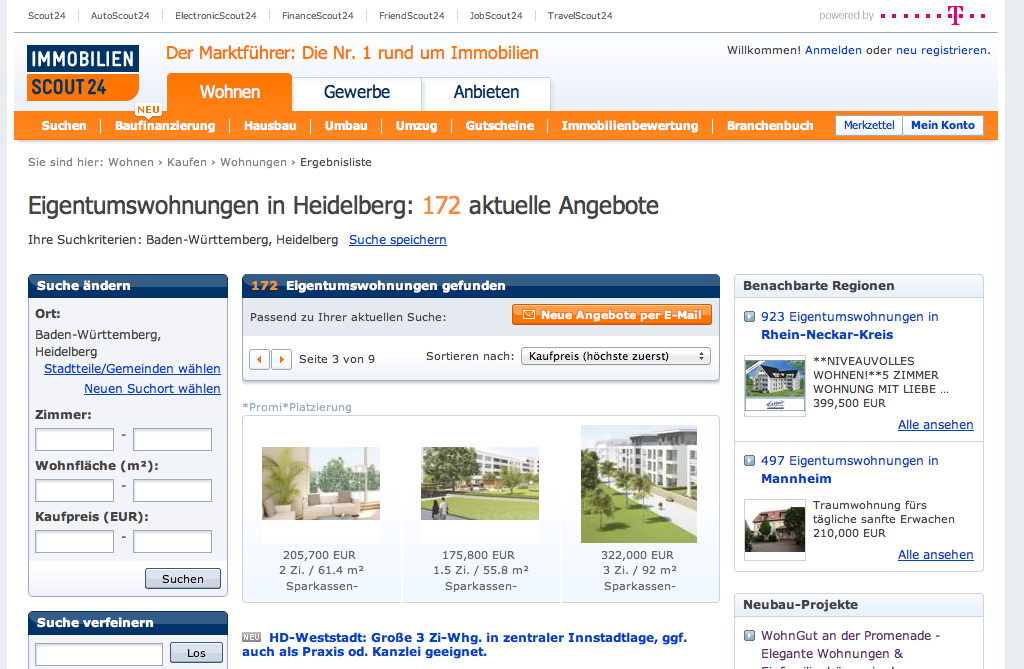Switch to the Wohnen tab
This screenshot has width=1024, height=669.
coord(230,92)
